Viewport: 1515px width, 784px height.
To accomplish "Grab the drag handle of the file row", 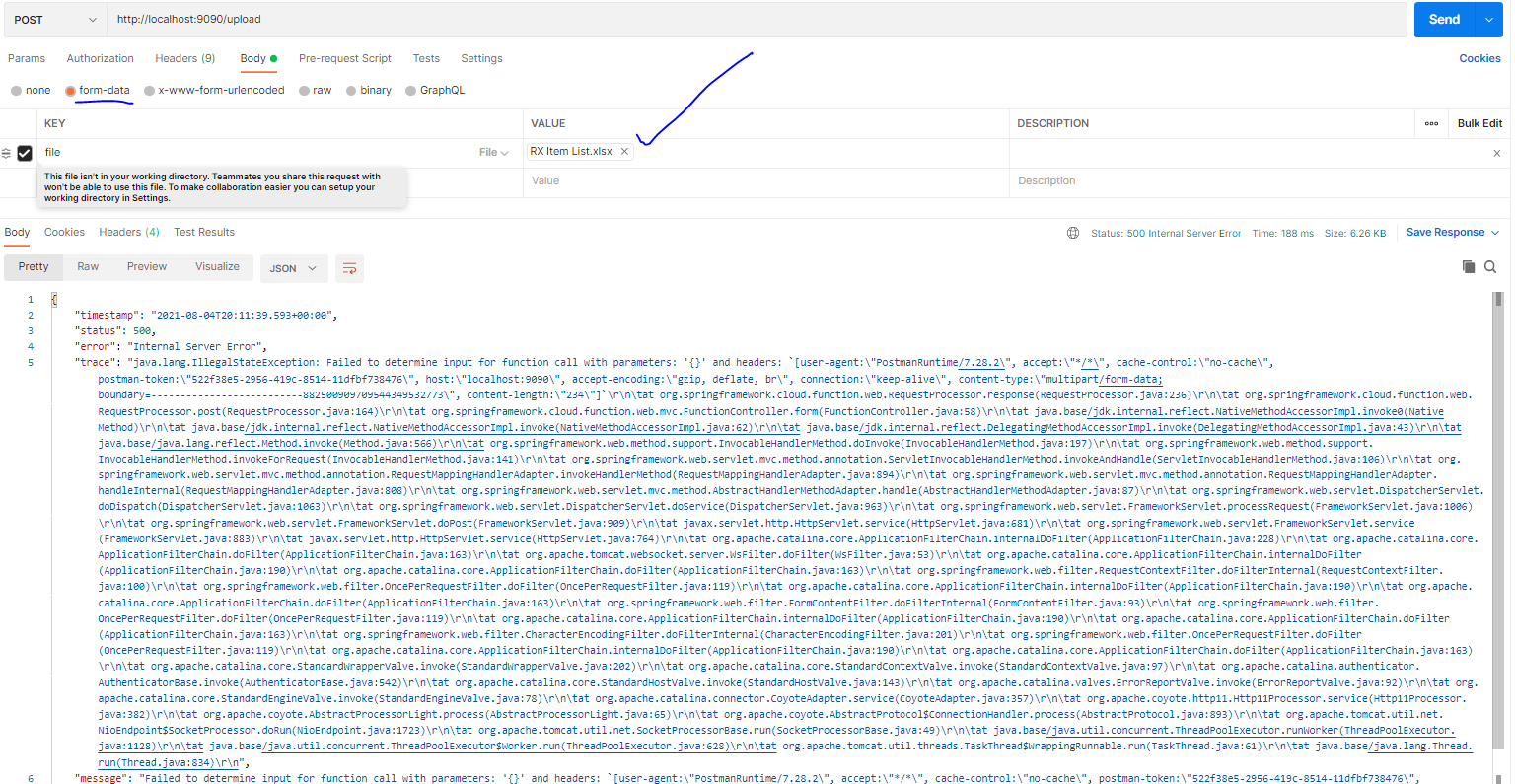I will pos(6,153).
